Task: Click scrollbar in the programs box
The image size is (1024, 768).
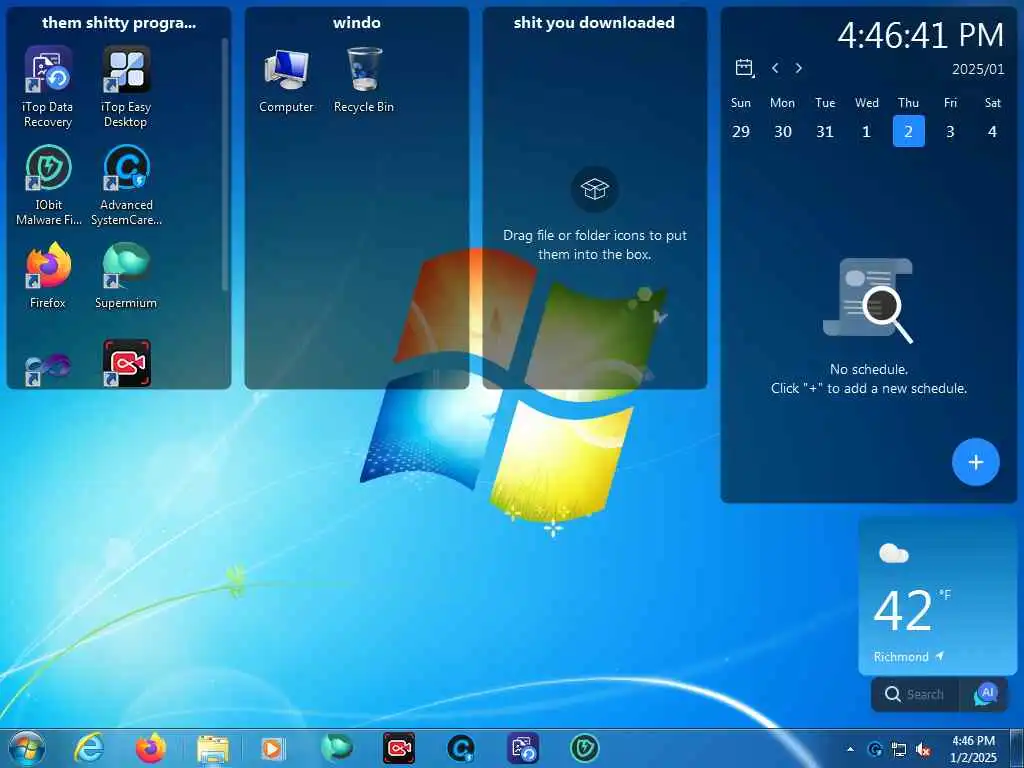Action: (x=225, y=163)
